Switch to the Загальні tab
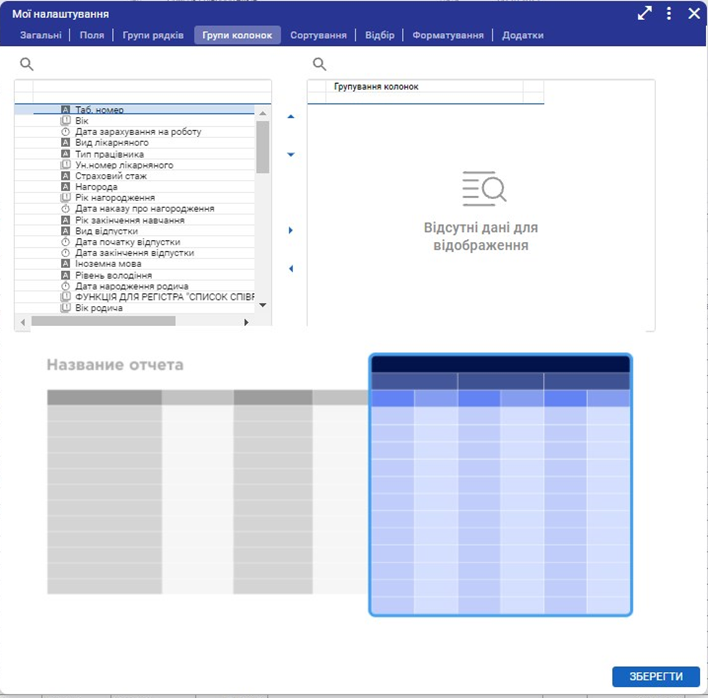 pos(41,35)
